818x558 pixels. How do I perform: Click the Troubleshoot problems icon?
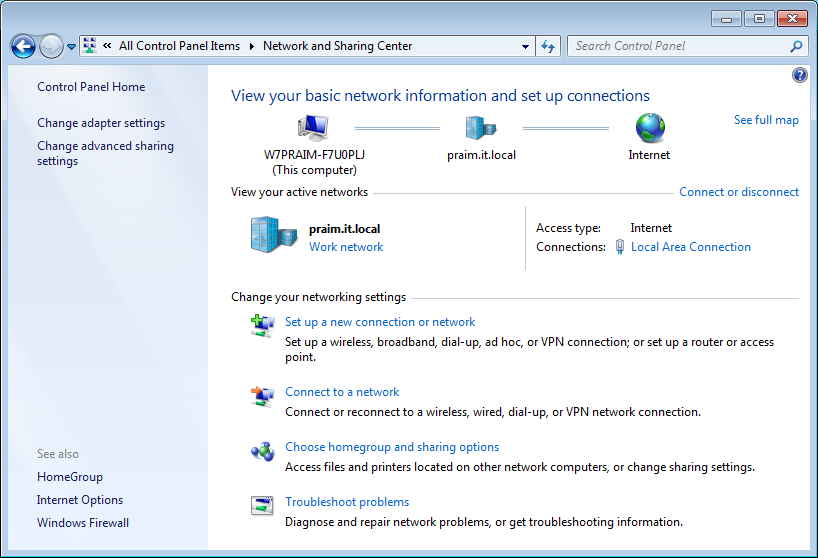point(262,505)
